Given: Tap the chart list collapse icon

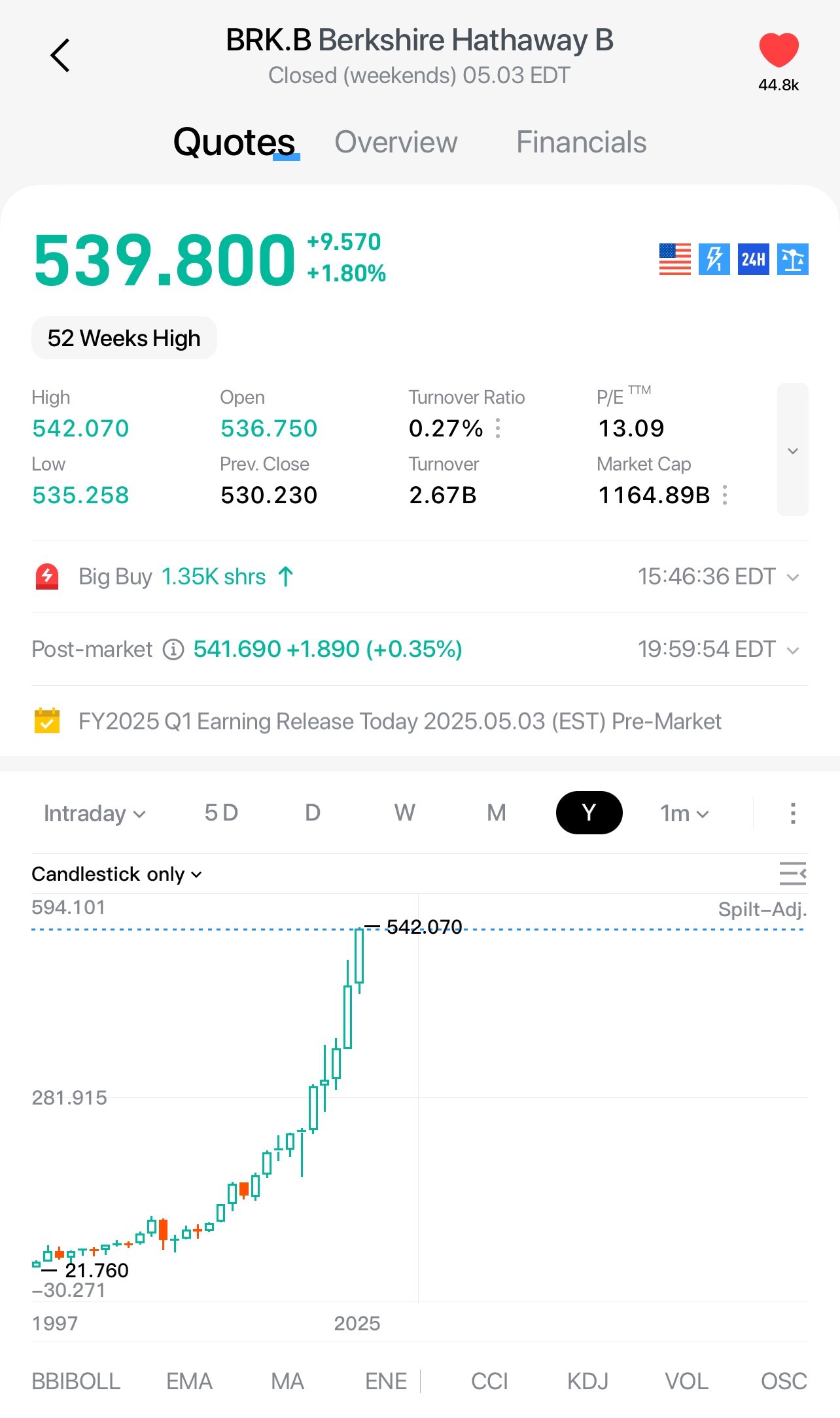Looking at the screenshot, I should [x=792, y=874].
